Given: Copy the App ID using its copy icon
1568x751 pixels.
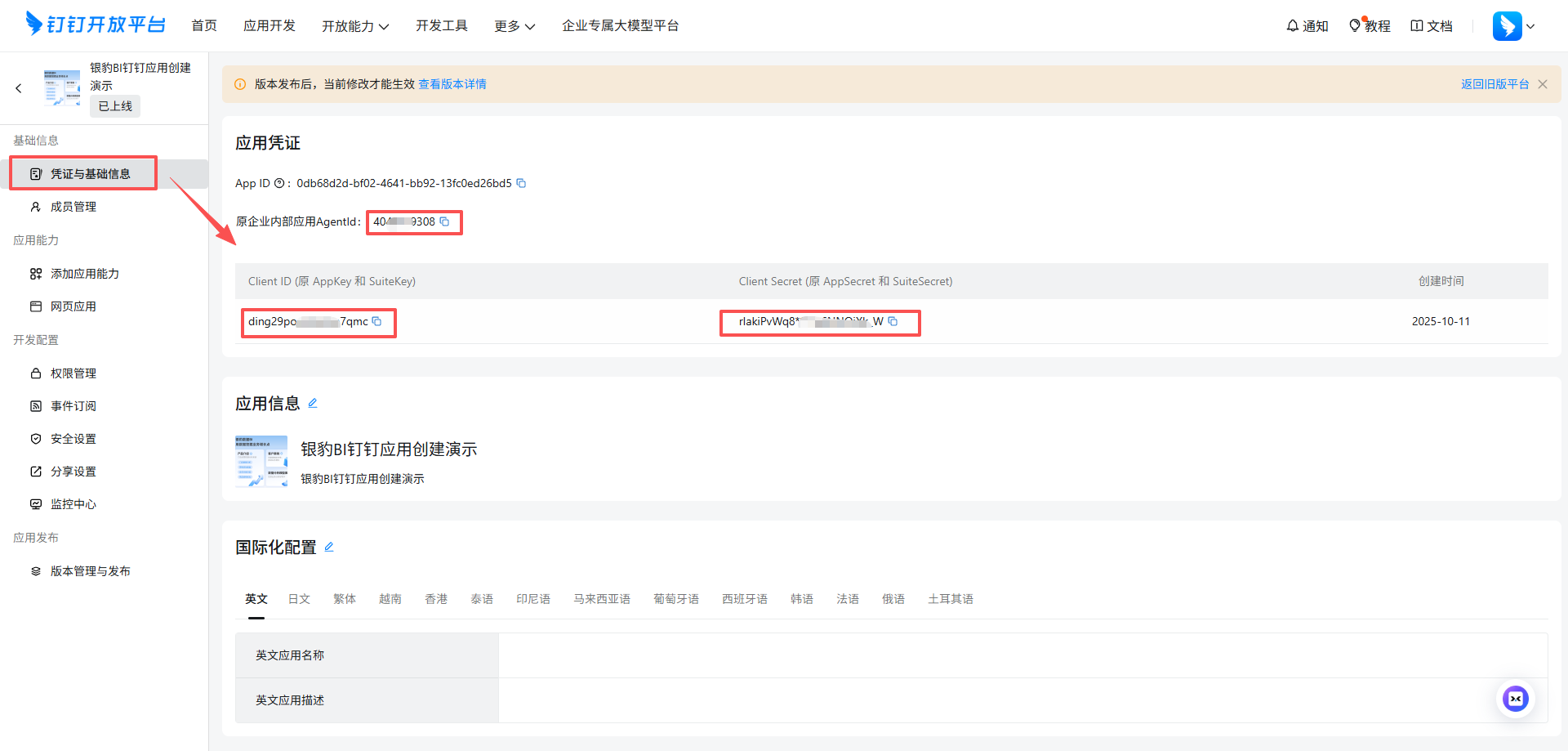Looking at the screenshot, I should tap(522, 183).
